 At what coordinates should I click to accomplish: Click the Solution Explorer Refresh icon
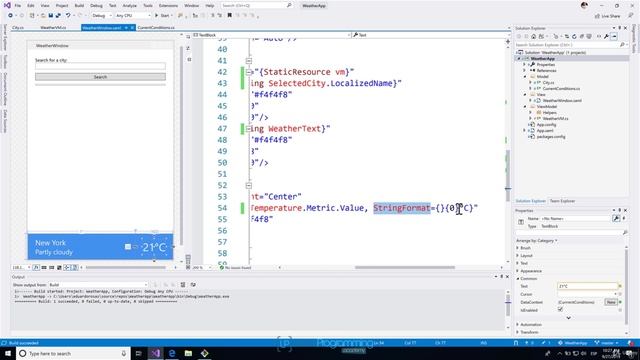tap(574, 36)
